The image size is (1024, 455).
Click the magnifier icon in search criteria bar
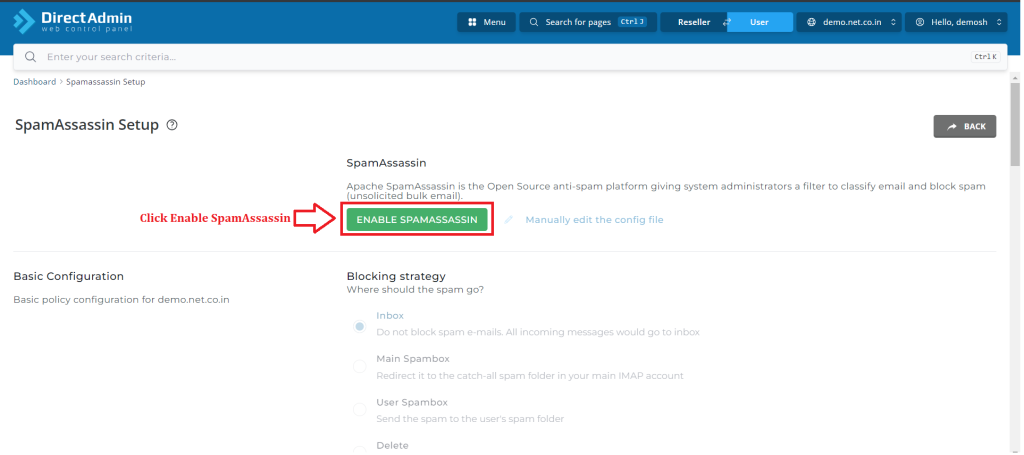pyautogui.click(x=30, y=57)
